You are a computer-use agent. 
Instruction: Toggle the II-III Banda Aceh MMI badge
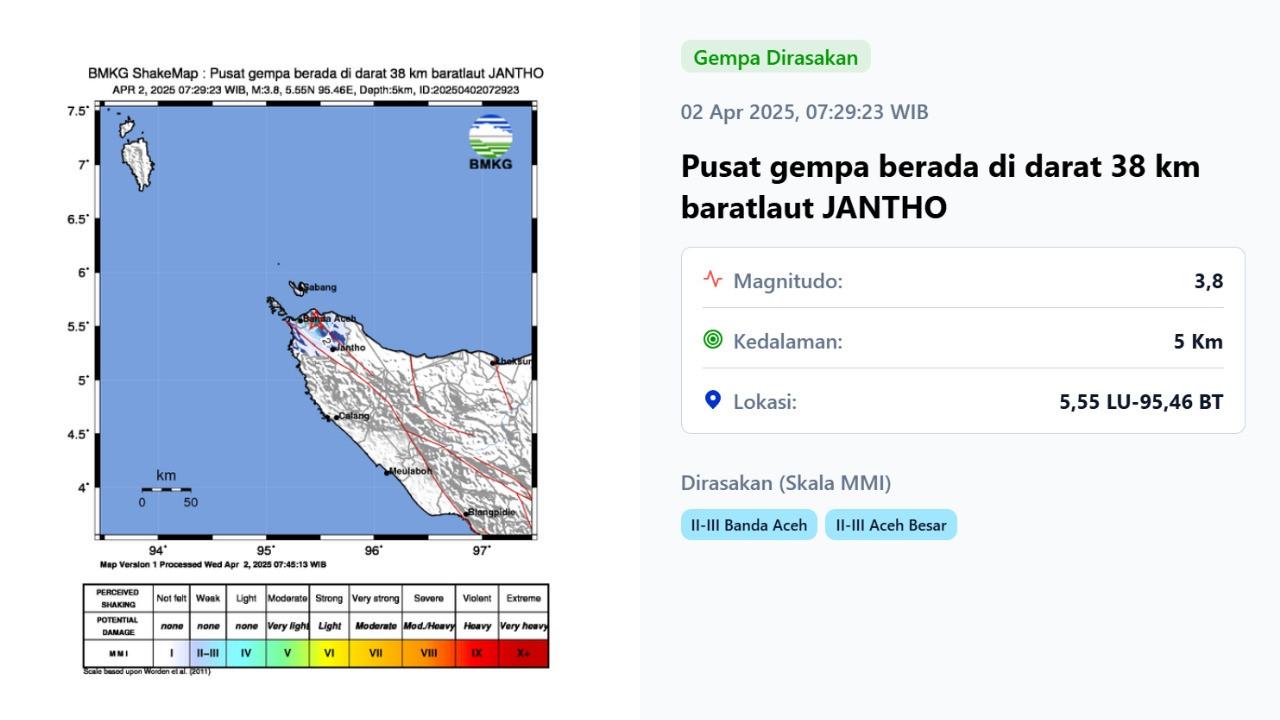[748, 524]
